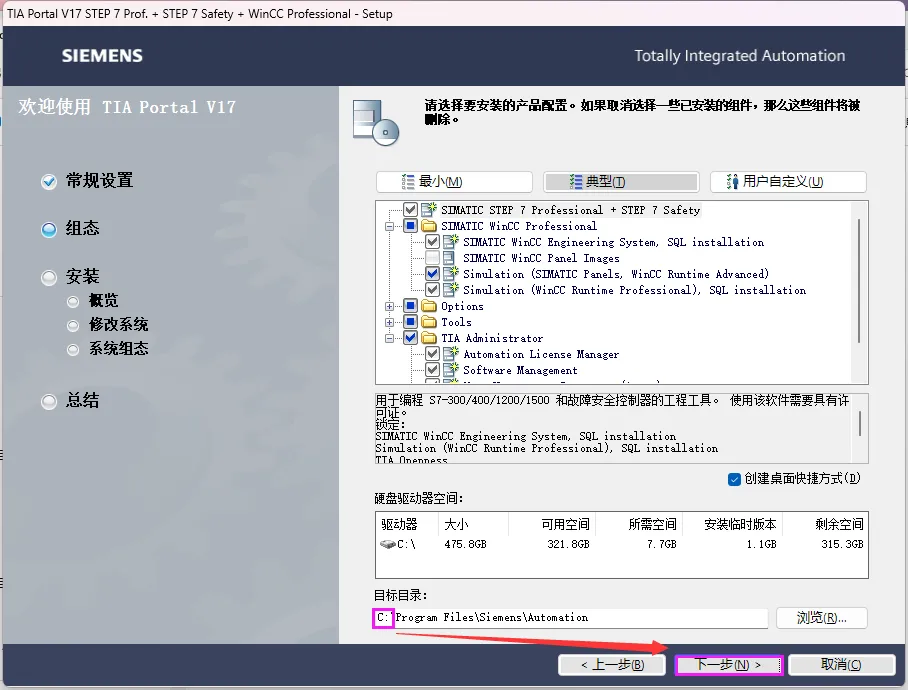Click the 315.3GB remaining space cell
Screen dimensions: 908x690
842,544
